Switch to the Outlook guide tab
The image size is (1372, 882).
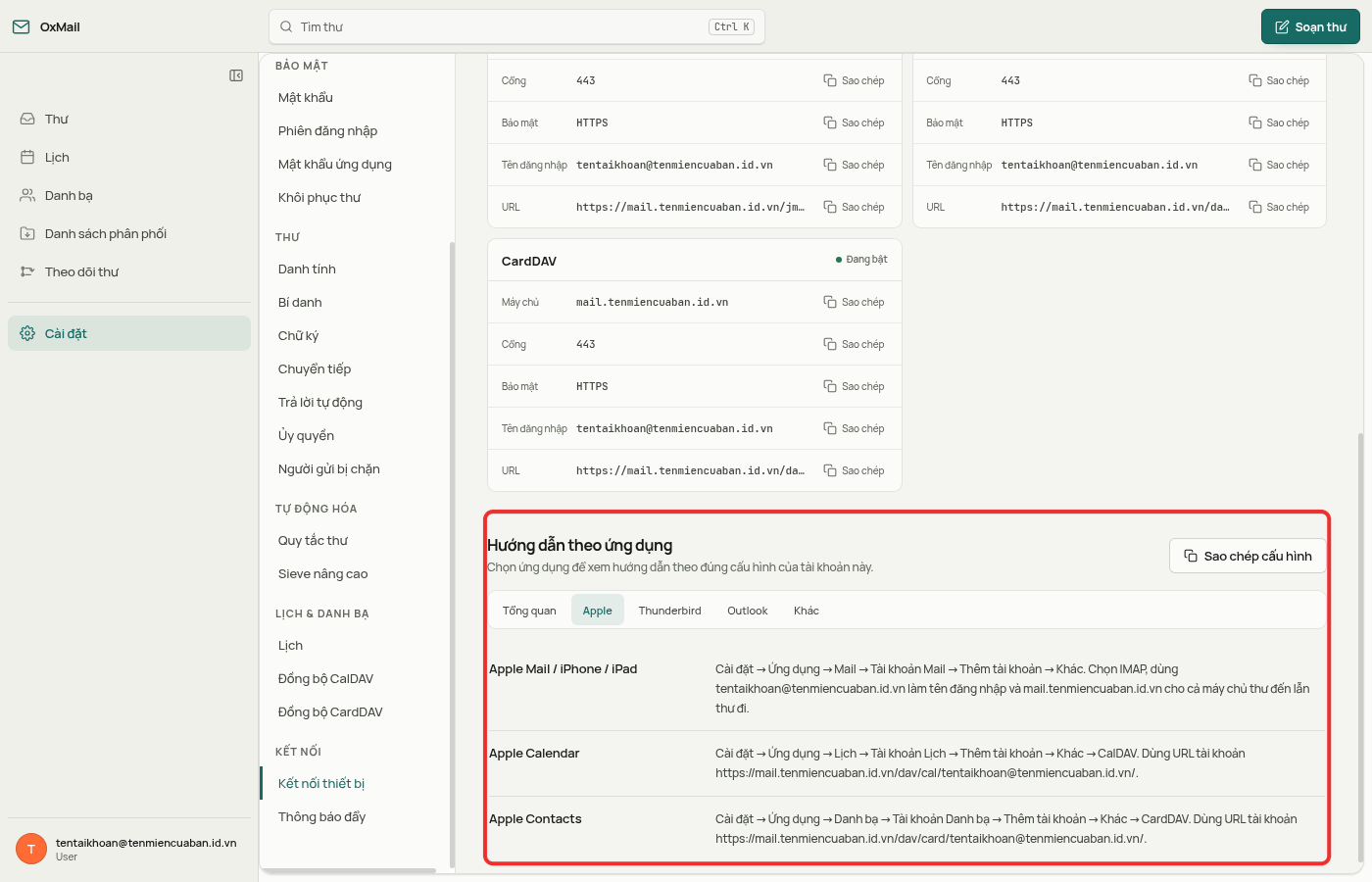(747, 611)
